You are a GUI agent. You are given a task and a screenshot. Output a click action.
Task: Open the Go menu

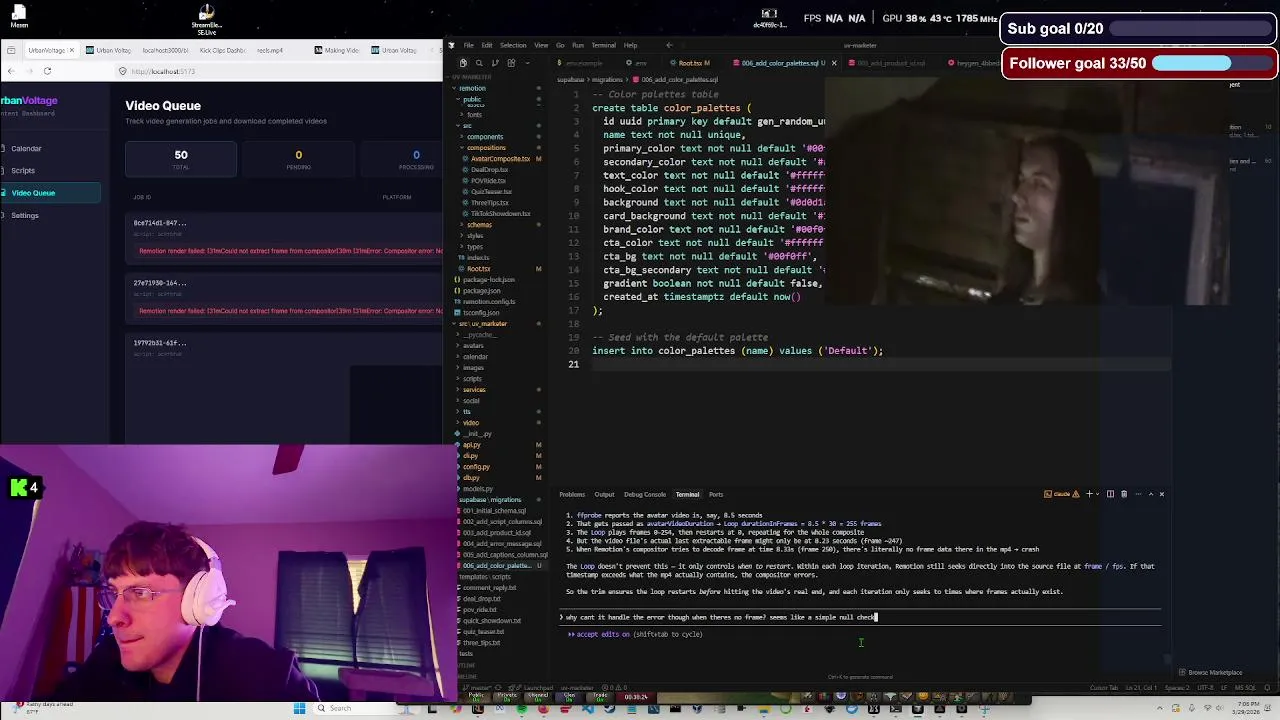click(x=560, y=45)
